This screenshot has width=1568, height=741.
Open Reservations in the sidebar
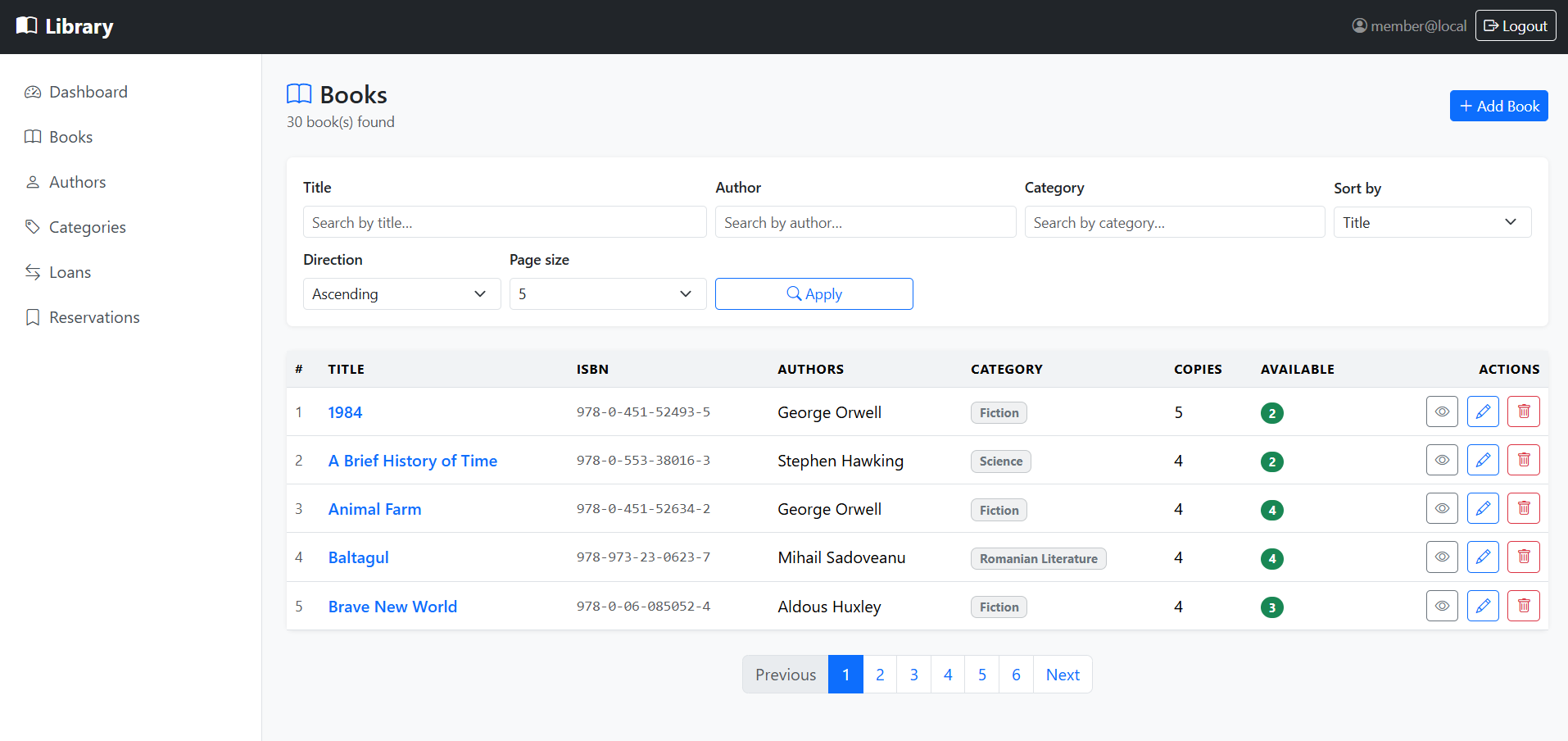pos(82,317)
